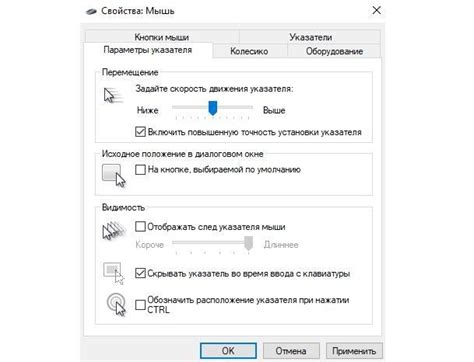
Task: Click the pointer trails icon
Action: click(114, 231)
